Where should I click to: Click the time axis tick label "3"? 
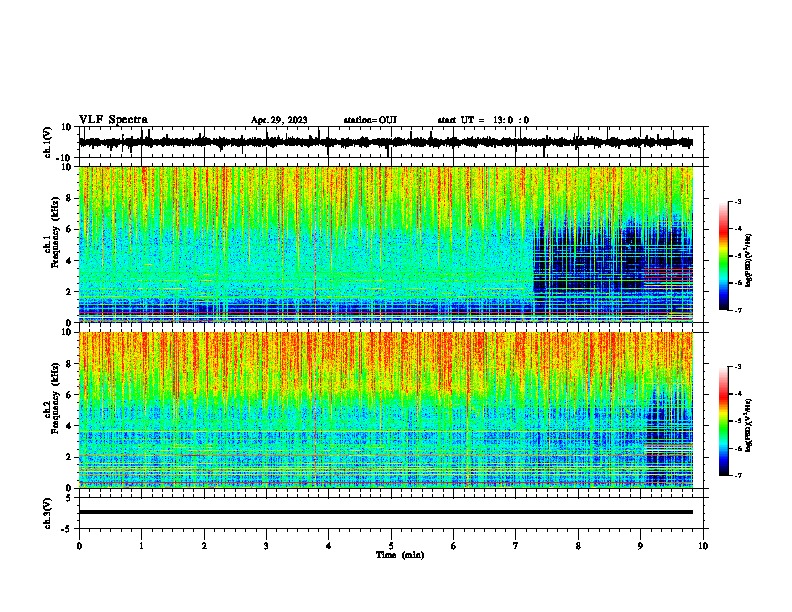coord(266,546)
